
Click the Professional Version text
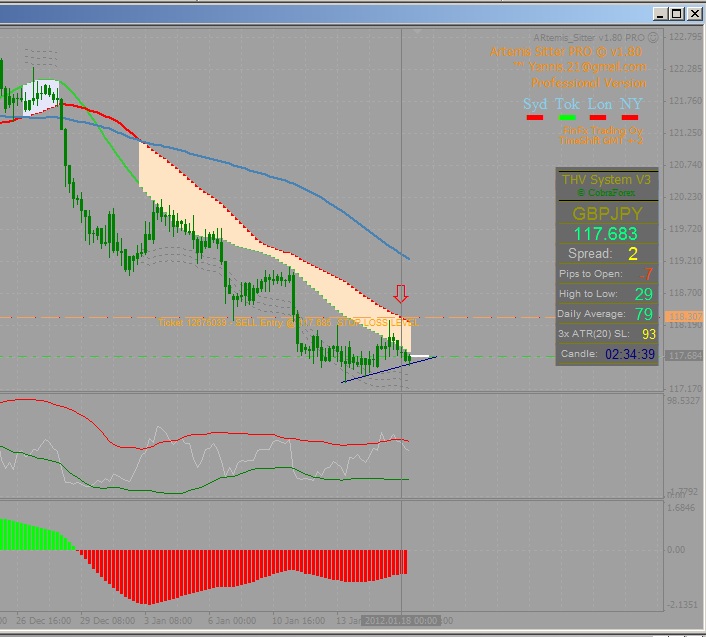588,83
